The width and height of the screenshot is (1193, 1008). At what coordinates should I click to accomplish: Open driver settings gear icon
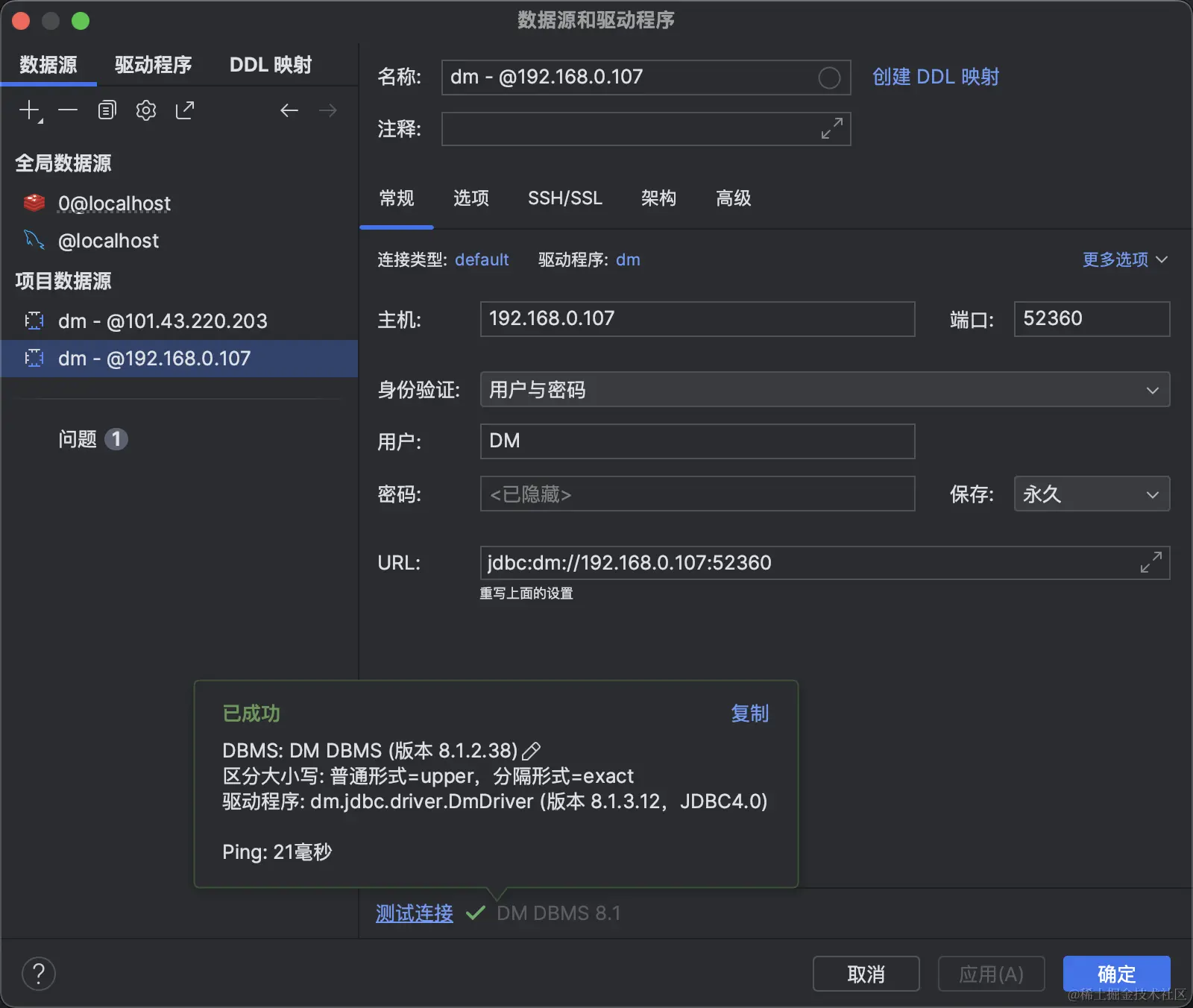pyautogui.click(x=146, y=110)
